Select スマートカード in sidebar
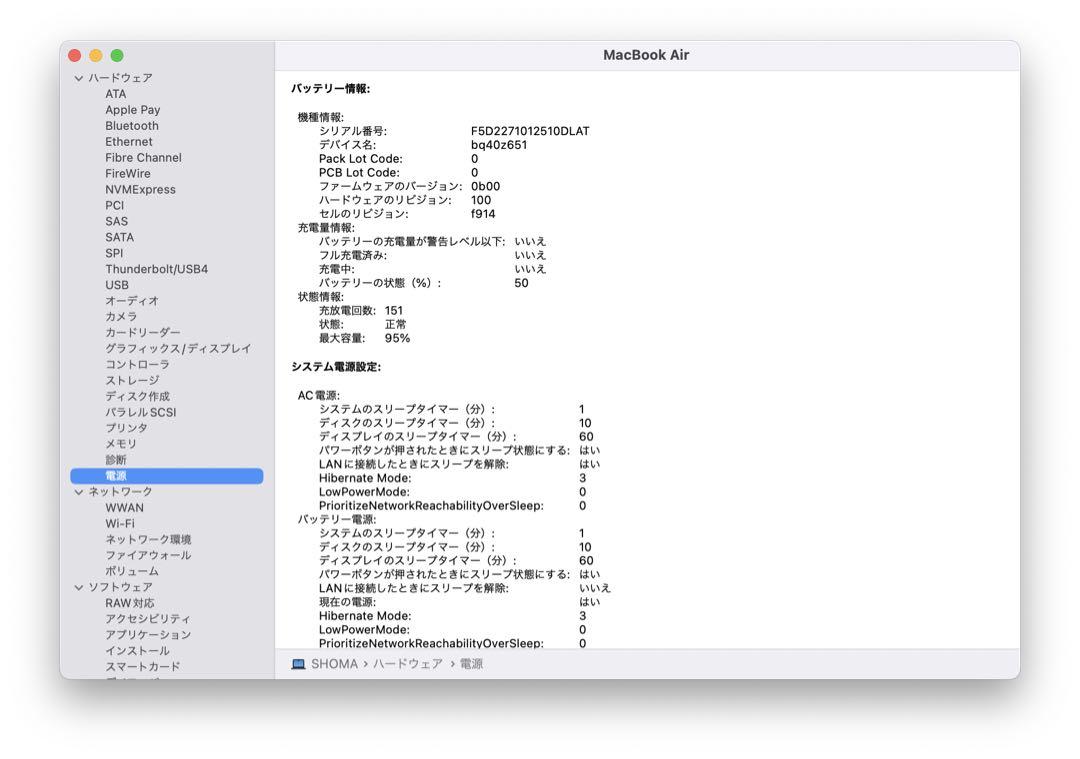The height and width of the screenshot is (759, 1080). [143, 666]
